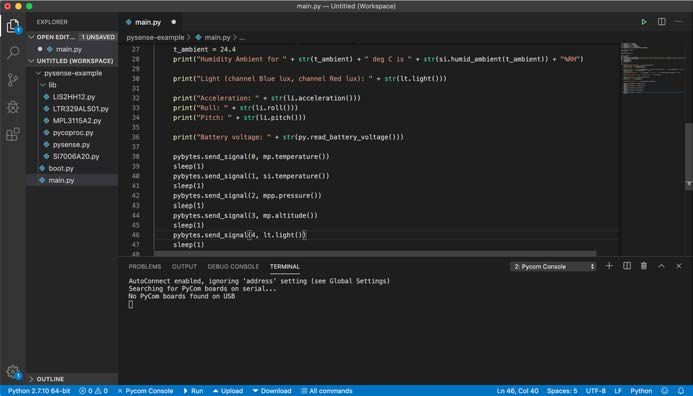Switch to the Terminal tab
The height and width of the screenshot is (396, 693).
coord(285,267)
